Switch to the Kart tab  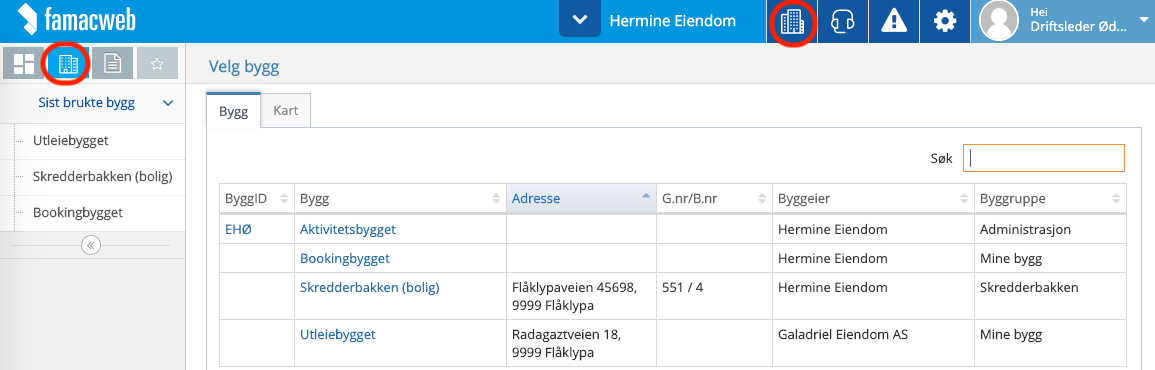tap(286, 111)
